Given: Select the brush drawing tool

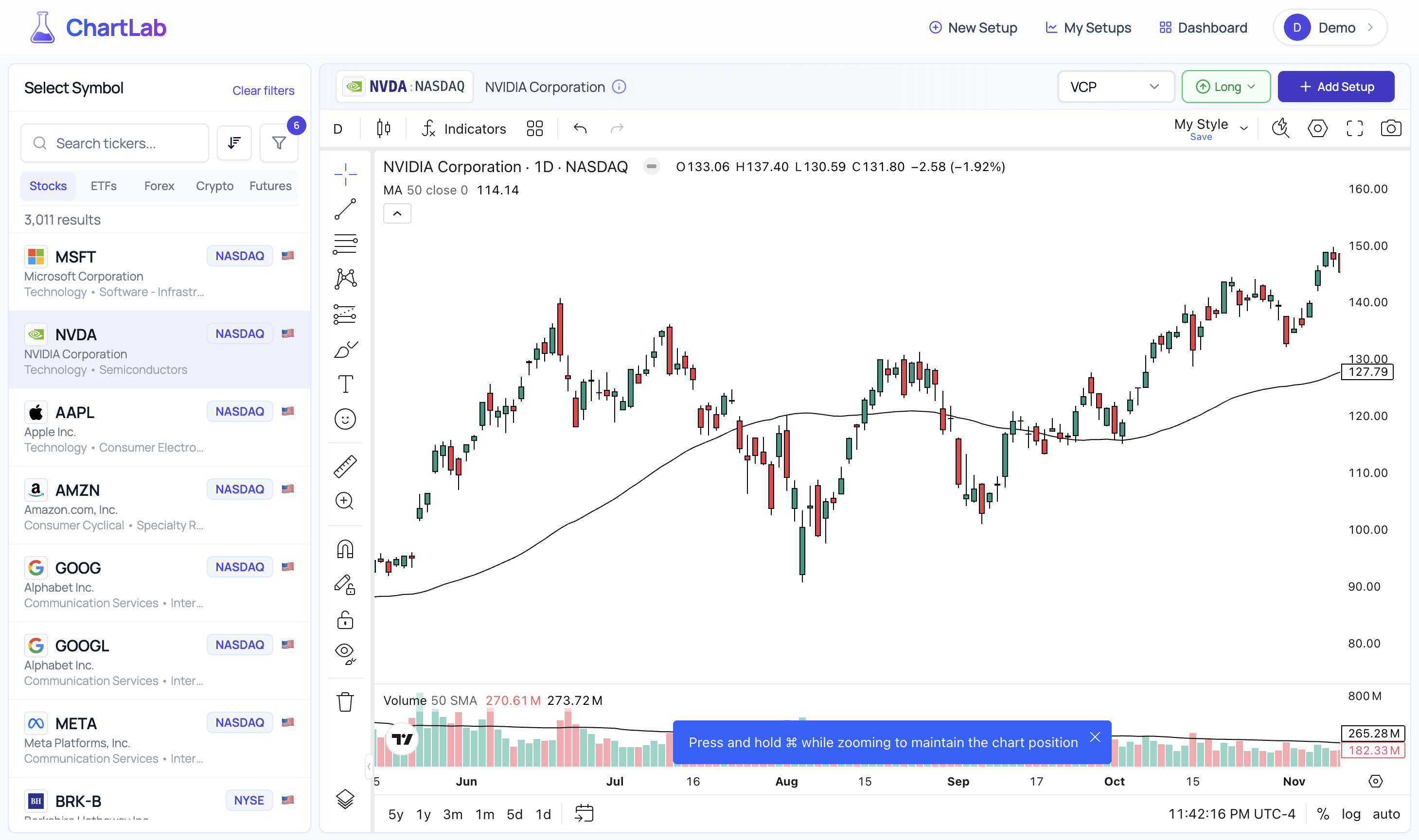Looking at the screenshot, I should tap(345, 349).
